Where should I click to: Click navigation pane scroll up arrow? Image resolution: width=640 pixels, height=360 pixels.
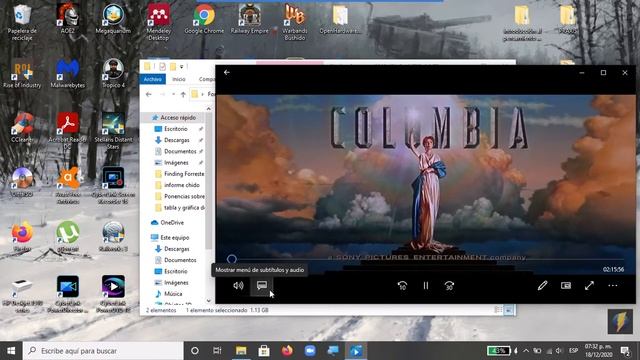point(209,109)
